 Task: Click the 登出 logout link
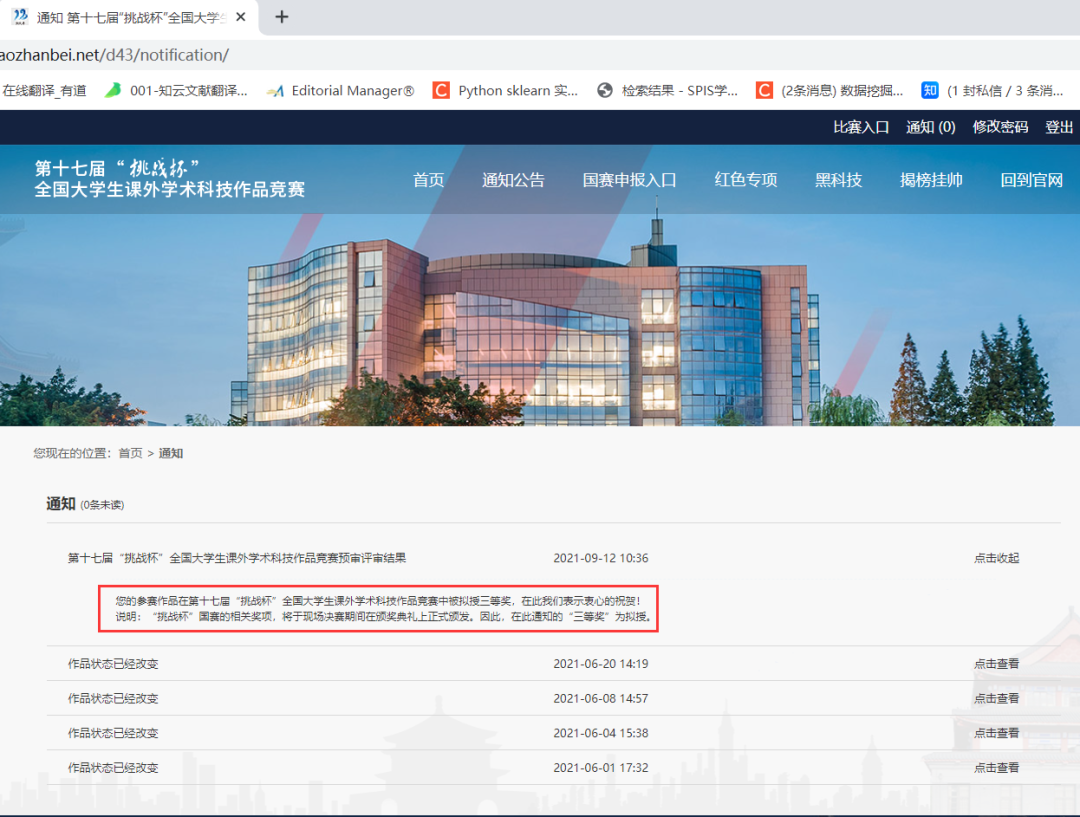1059,127
